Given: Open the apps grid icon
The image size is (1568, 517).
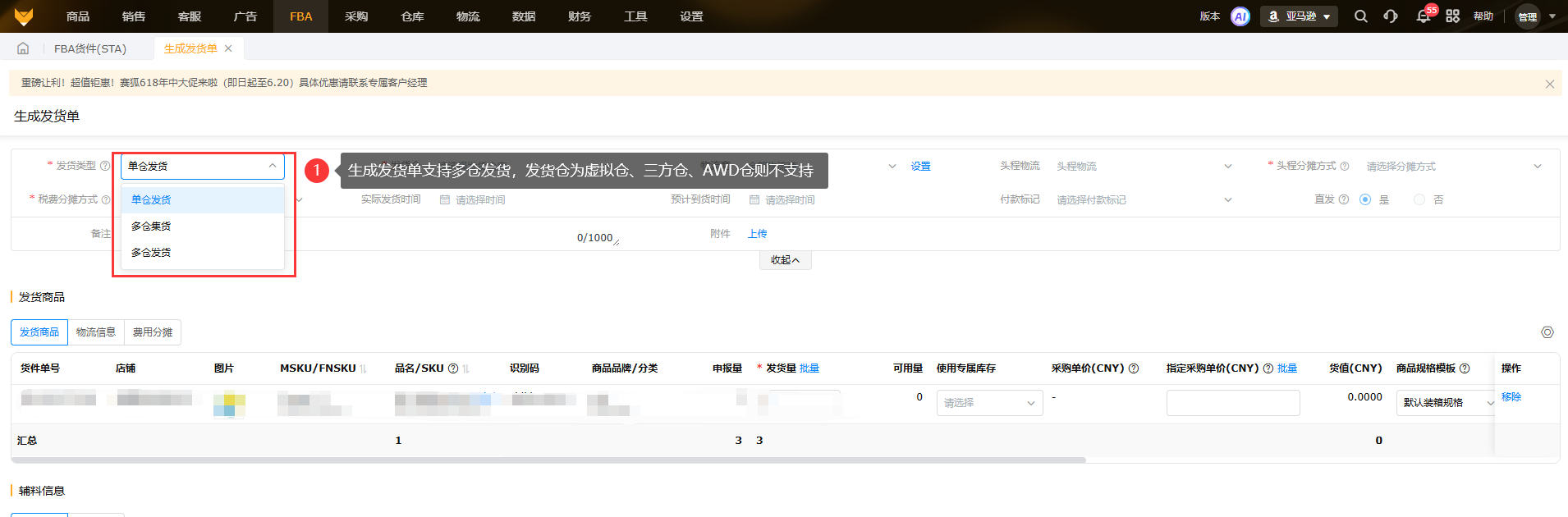Looking at the screenshot, I should tap(1452, 16).
